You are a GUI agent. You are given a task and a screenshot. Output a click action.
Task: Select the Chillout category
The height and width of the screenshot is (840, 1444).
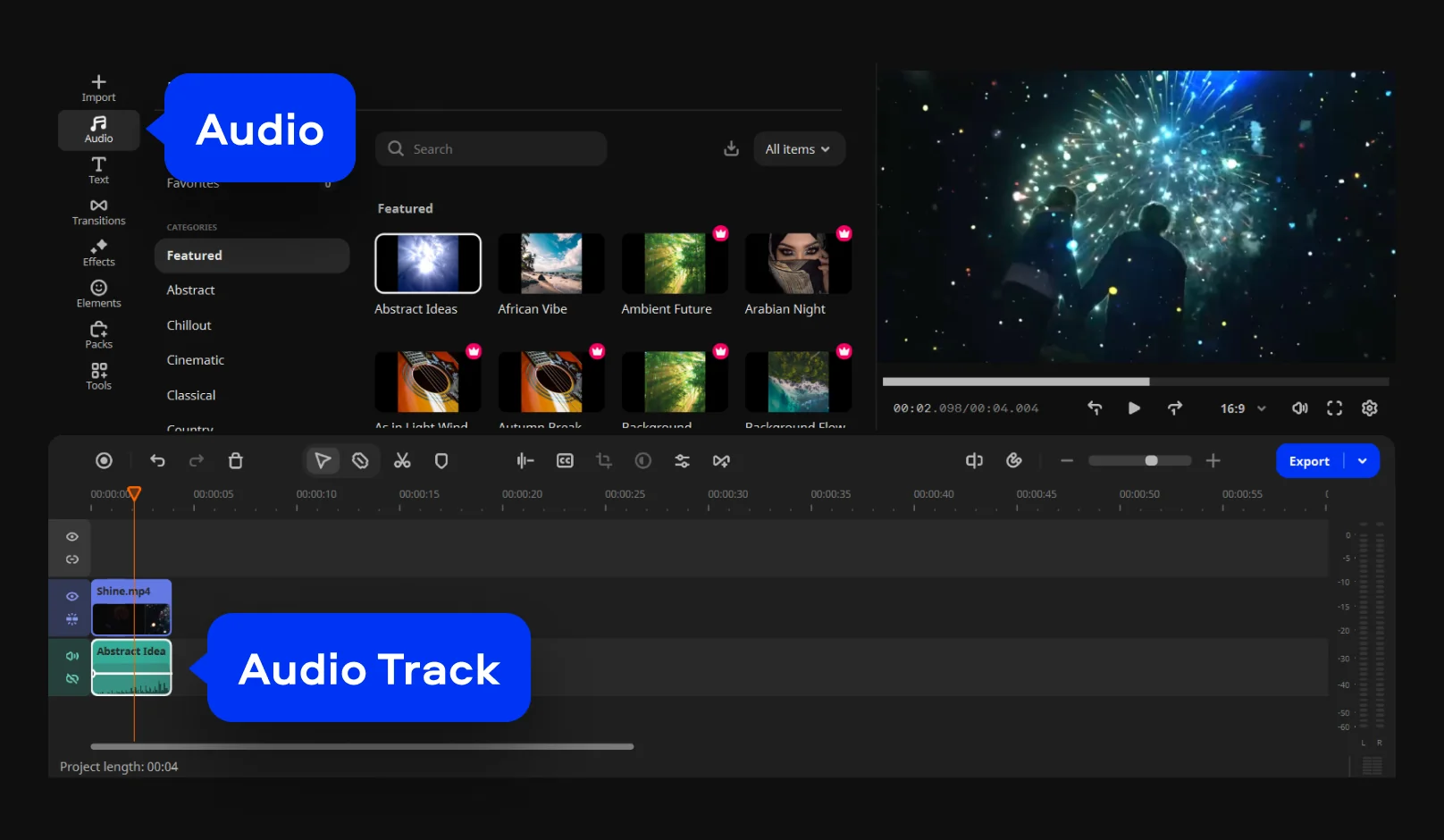pos(189,325)
